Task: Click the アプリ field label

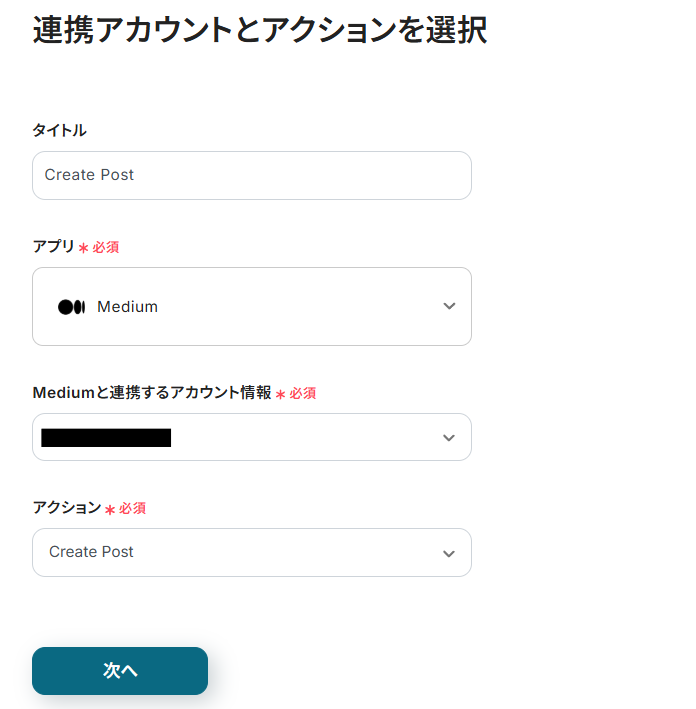Action: [x=53, y=246]
